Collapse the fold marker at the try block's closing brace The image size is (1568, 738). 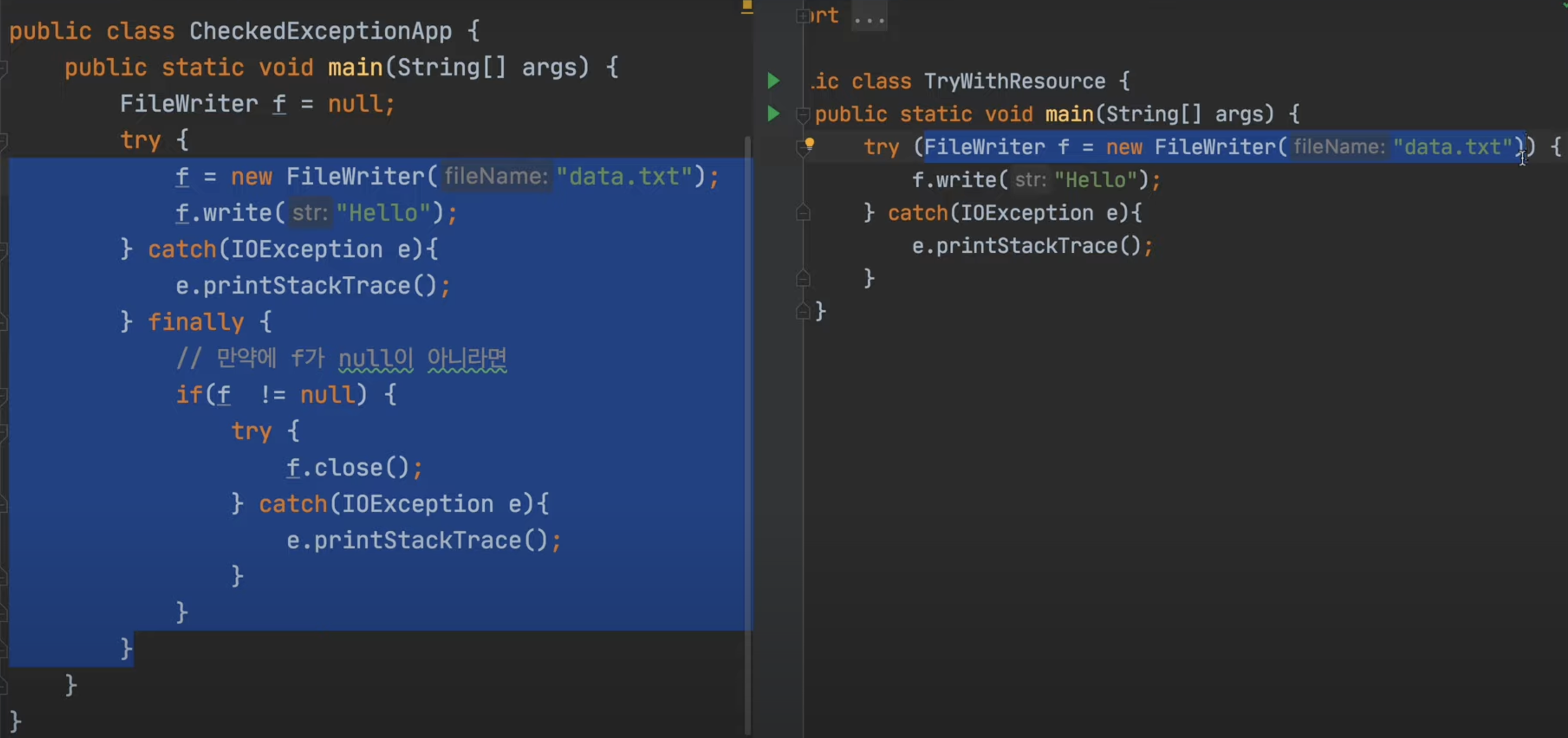803,279
